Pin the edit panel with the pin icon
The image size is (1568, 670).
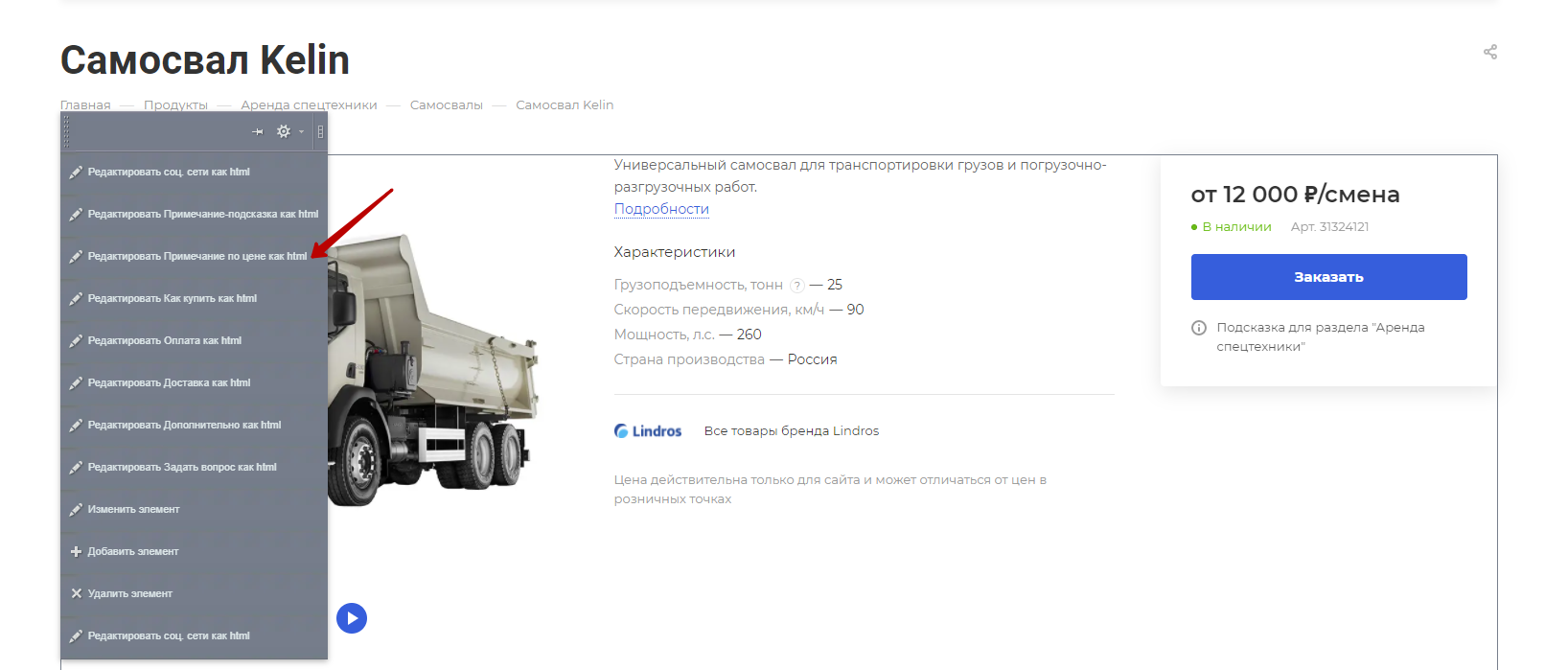point(257,131)
